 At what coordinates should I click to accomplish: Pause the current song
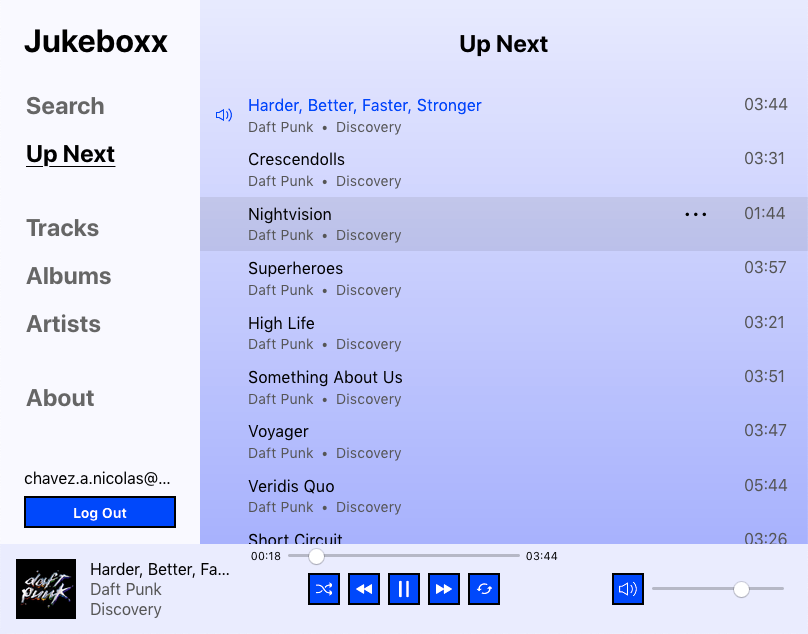404,589
